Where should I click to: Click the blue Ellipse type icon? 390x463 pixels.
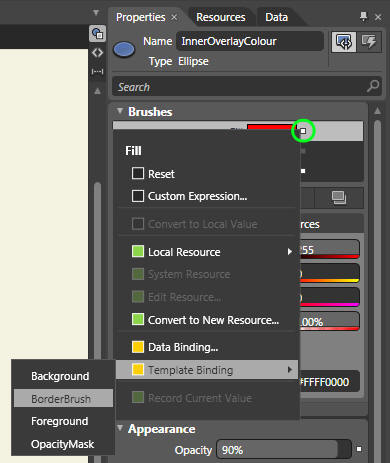tap(124, 50)
